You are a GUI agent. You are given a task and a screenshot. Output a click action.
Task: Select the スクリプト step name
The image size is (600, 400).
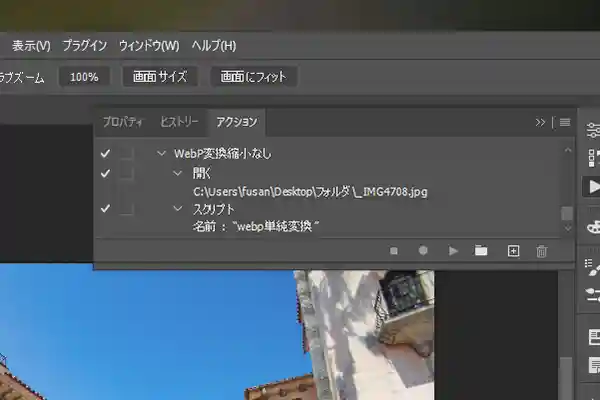(214, 209)
